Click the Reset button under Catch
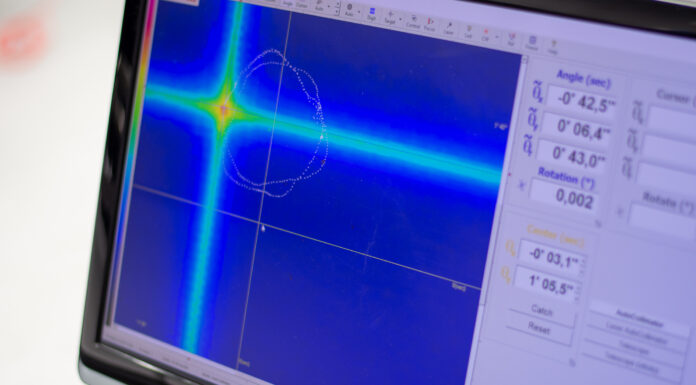Image resolution: width=696 pixels, height=385 pixels. (539, 329)
